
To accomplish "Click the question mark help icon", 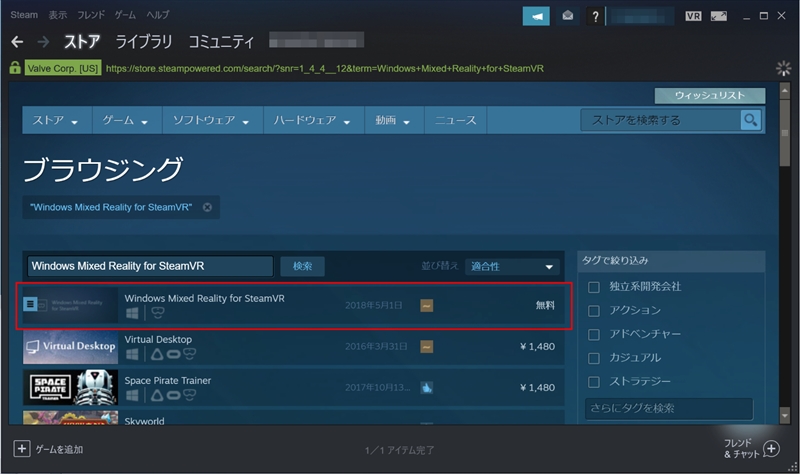I will pyautogui.click(x=595, y=15).
